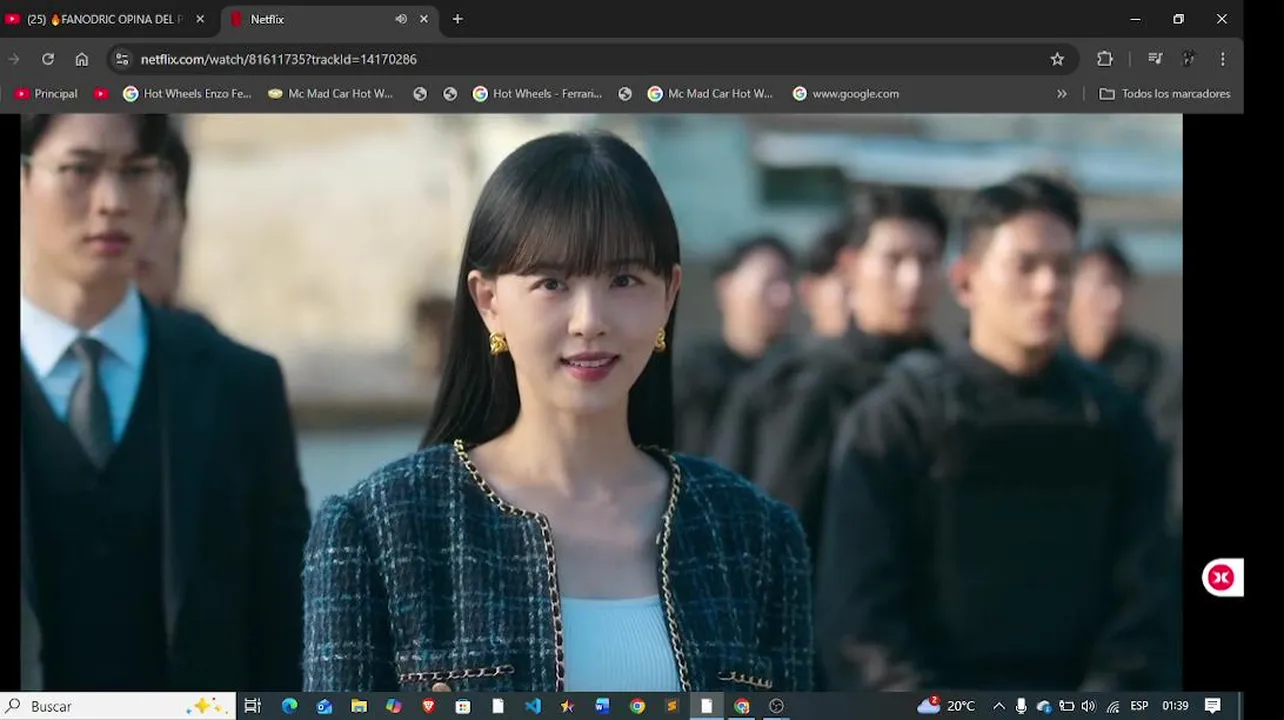
Task: Launch Microsoft Edge from the taskbar
Action: coord(290,706)
